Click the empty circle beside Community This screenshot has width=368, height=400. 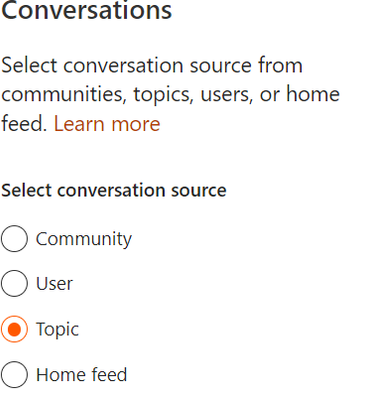[14, 238]
